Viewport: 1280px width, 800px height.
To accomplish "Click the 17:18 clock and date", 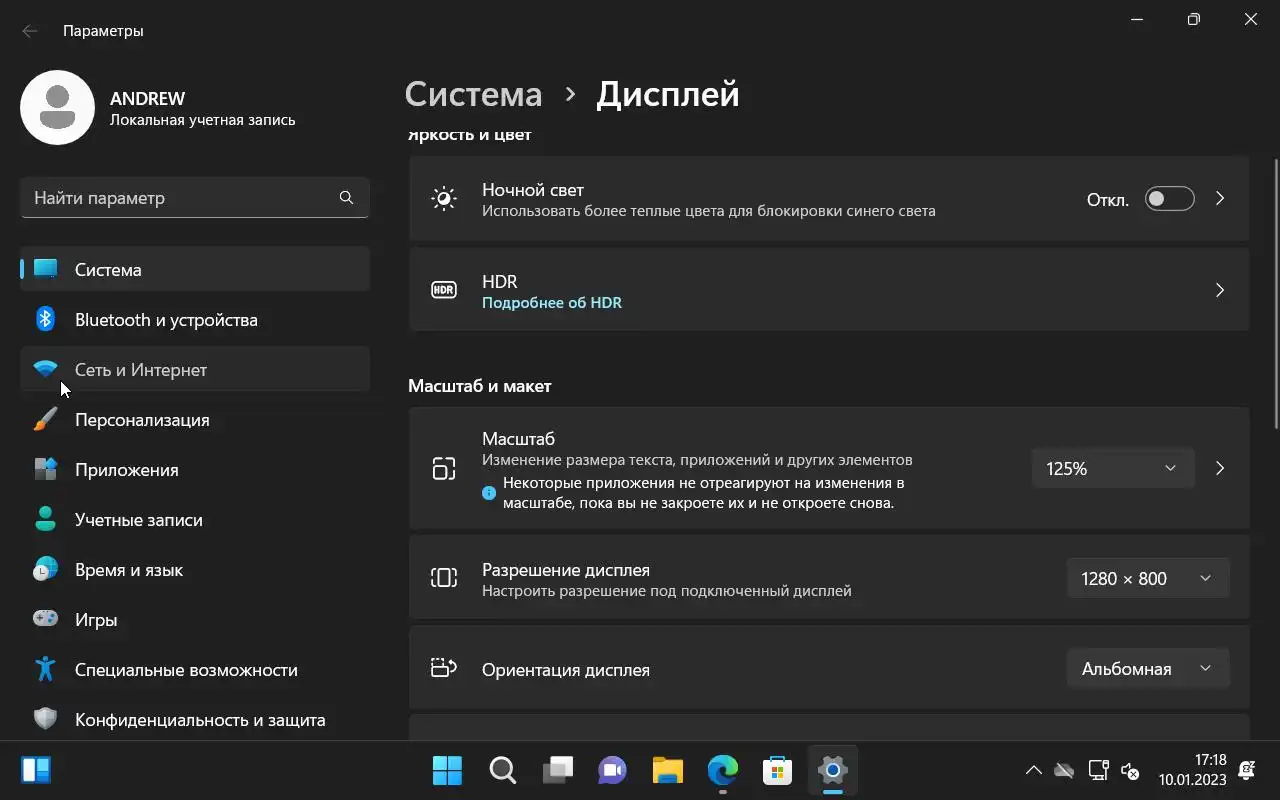I will [1193, 770].
